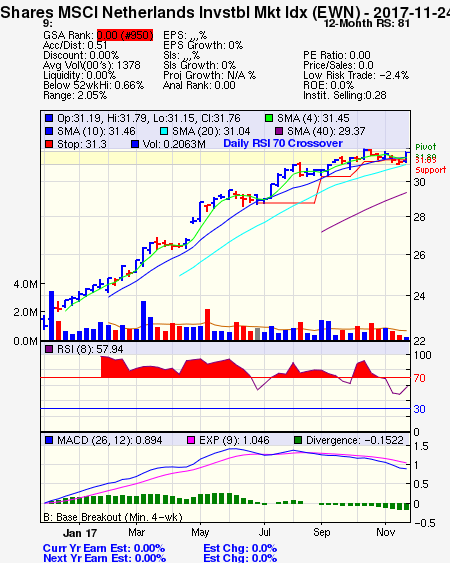Screen dimensions: 450x563
Task: Click the purple RSI (8) legend swatch
Action: click(49, 349)
